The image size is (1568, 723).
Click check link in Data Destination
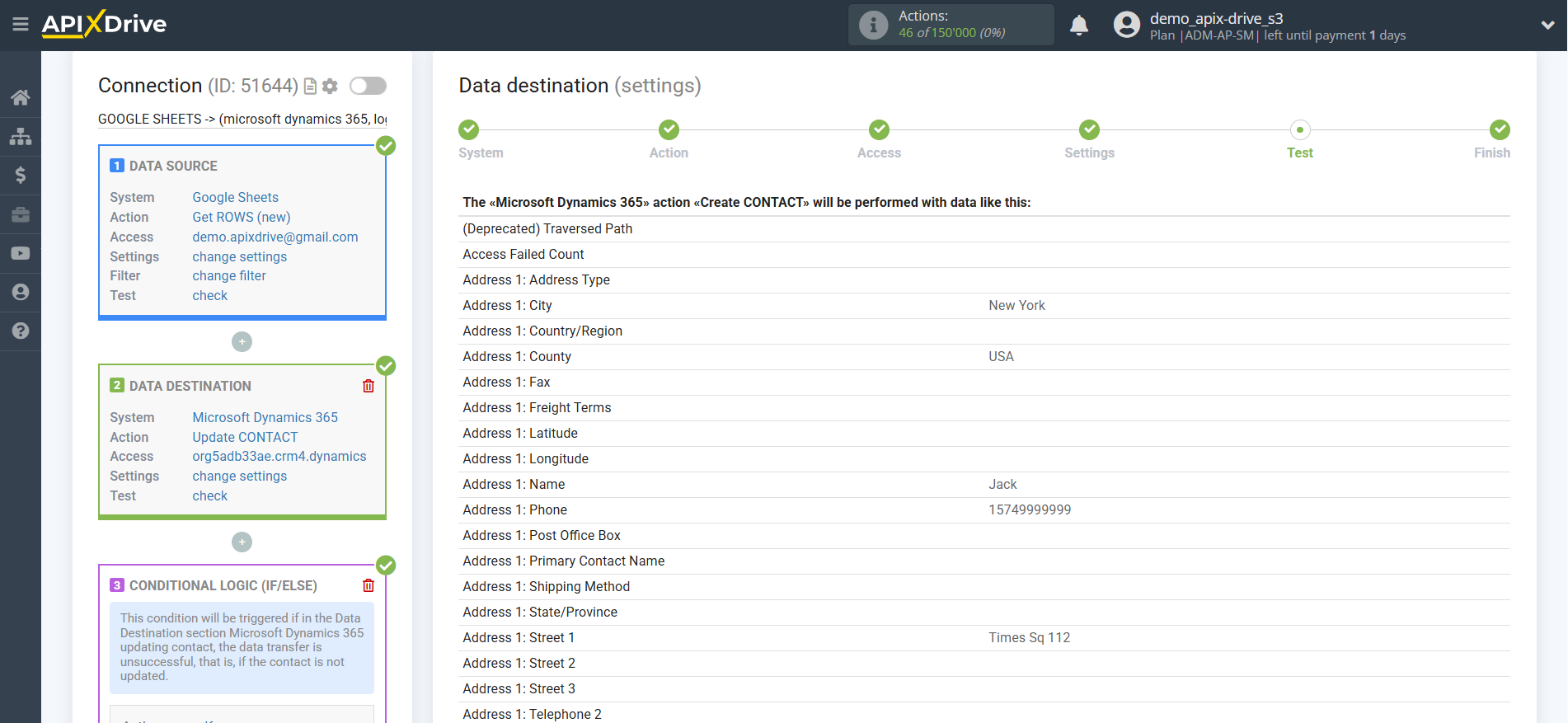click(x=210, y=495)
